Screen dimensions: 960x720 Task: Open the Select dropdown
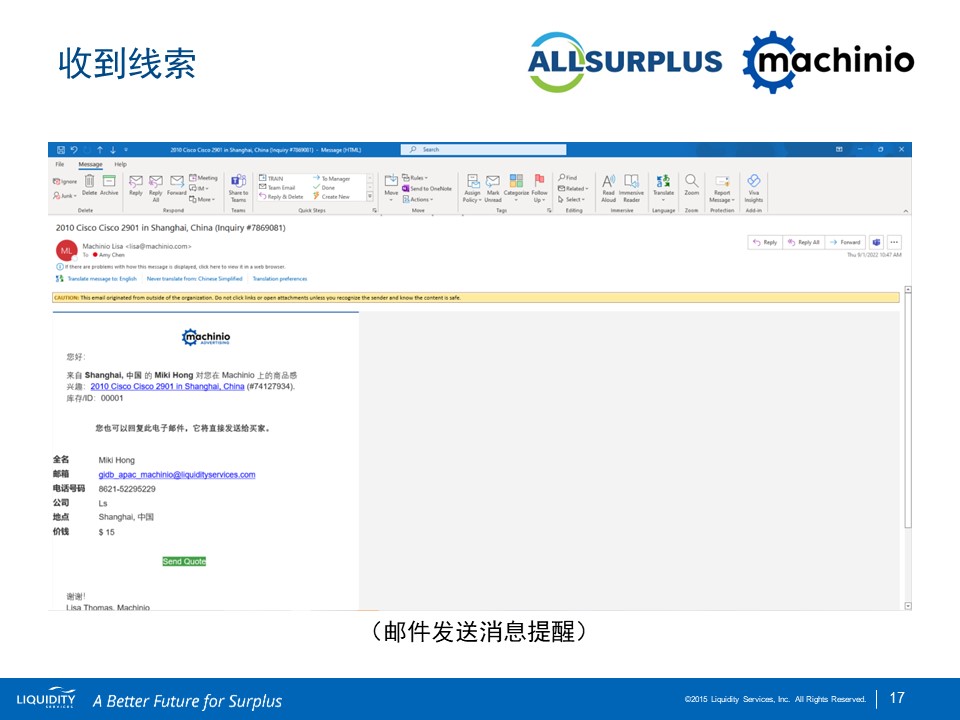pos(571,199)
